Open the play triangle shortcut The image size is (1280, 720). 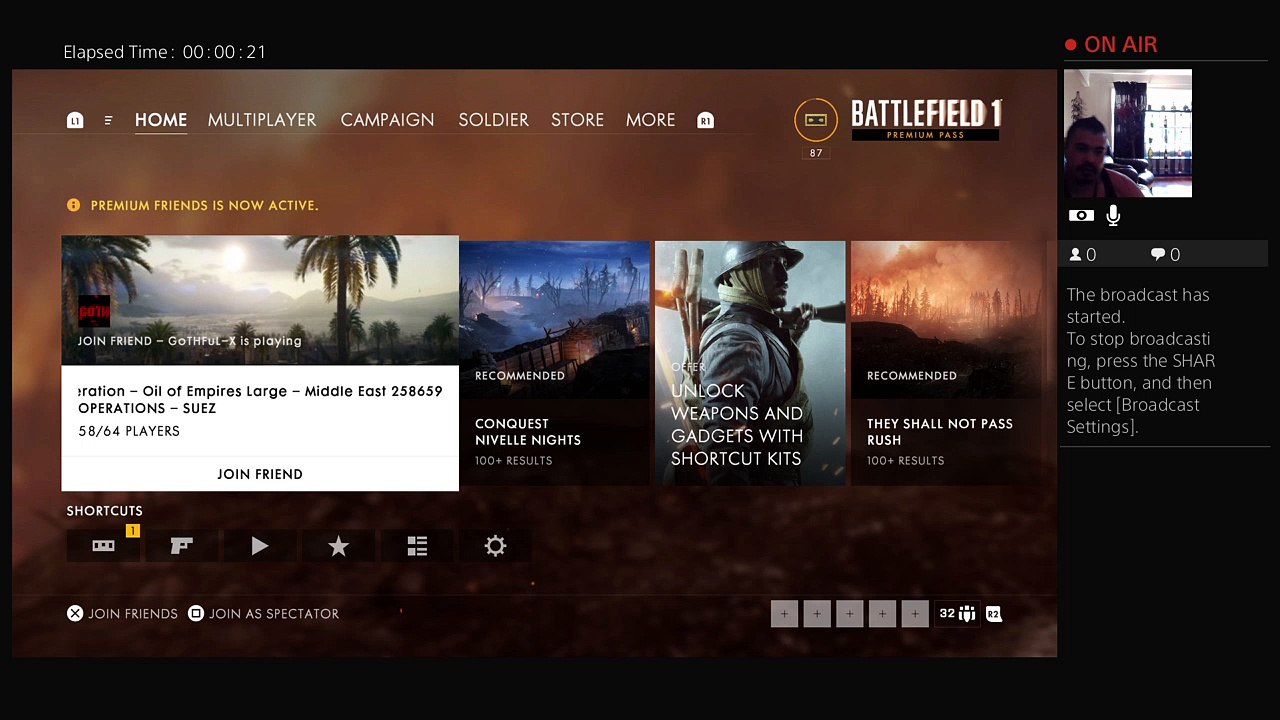[260, 546]
